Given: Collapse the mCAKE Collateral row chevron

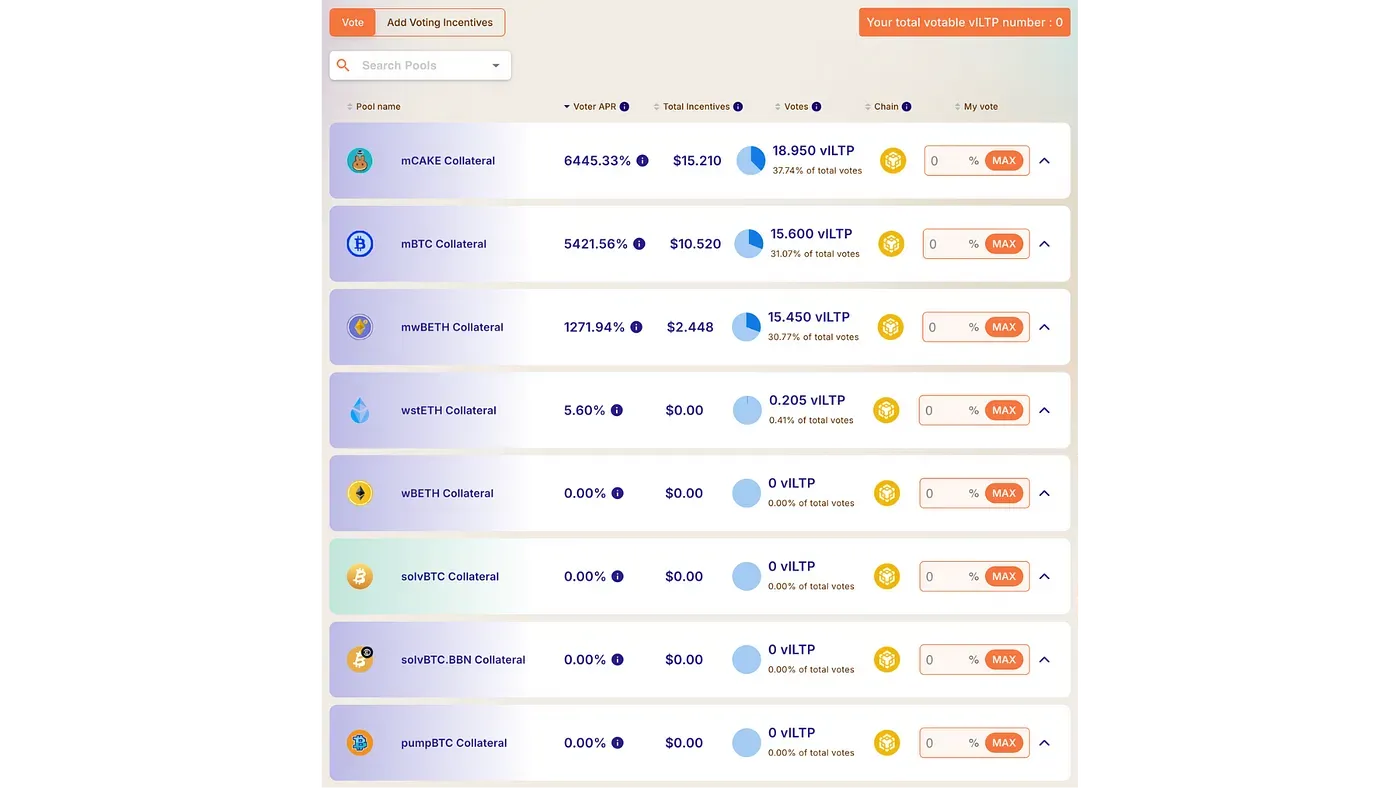Looking at the screenshot, I should (1044, 161).
